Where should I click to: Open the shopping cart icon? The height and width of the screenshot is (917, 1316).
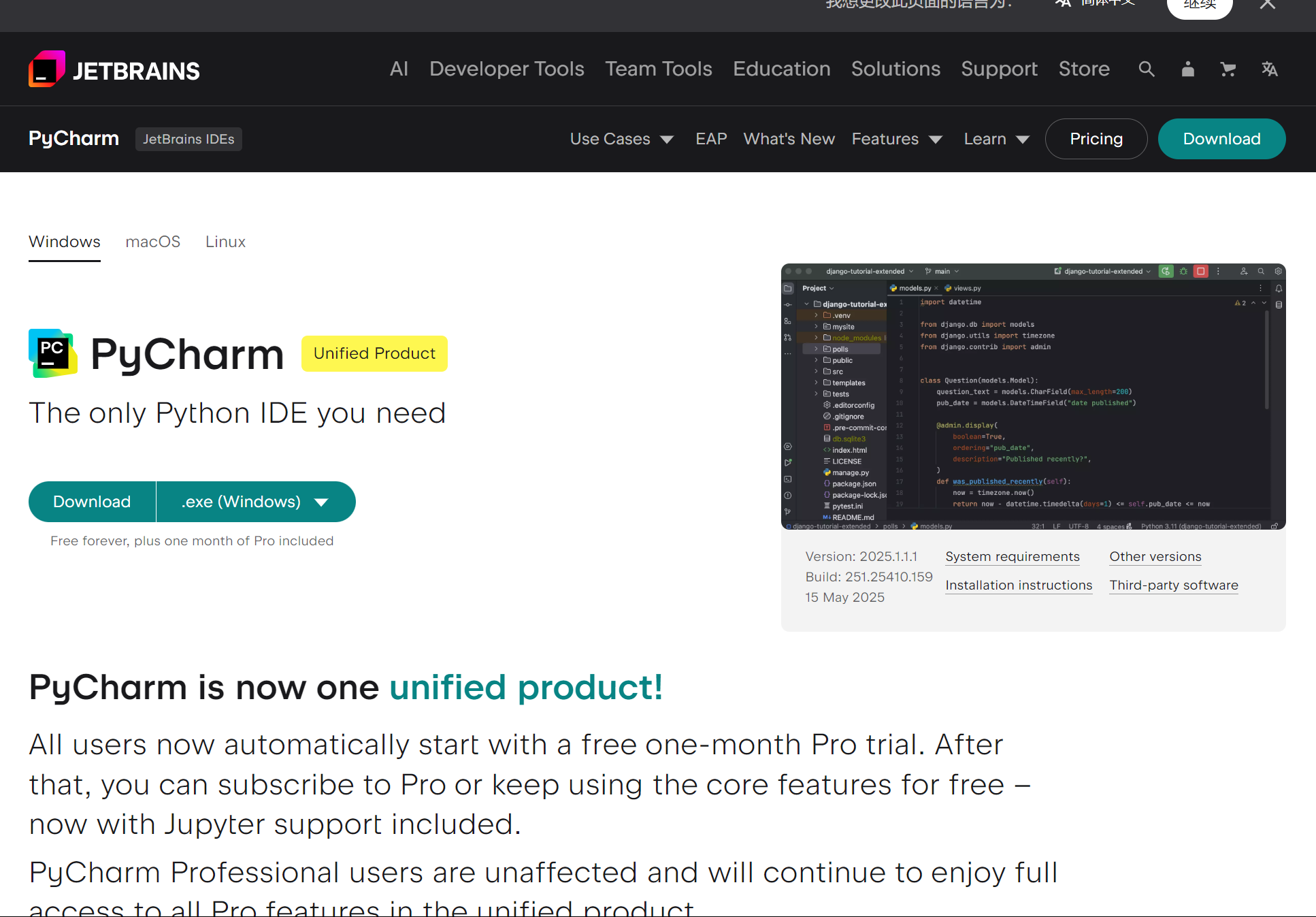pos(1228,69)
